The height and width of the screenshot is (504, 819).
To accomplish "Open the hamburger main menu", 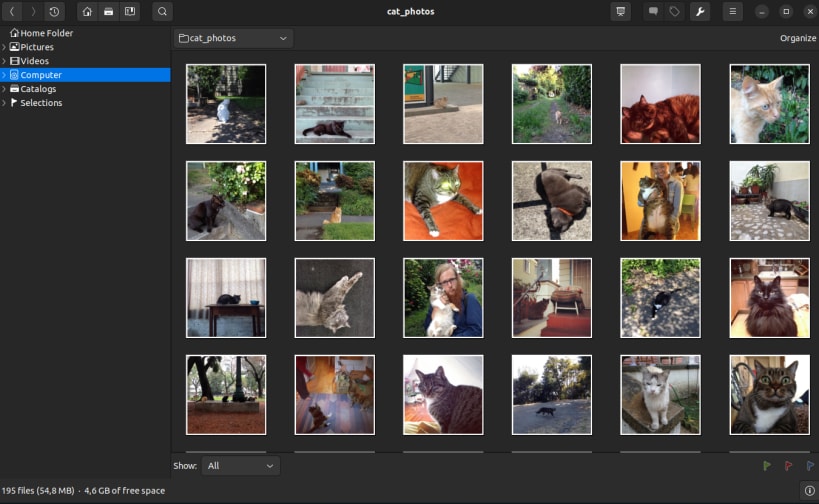I will (732, 11).
